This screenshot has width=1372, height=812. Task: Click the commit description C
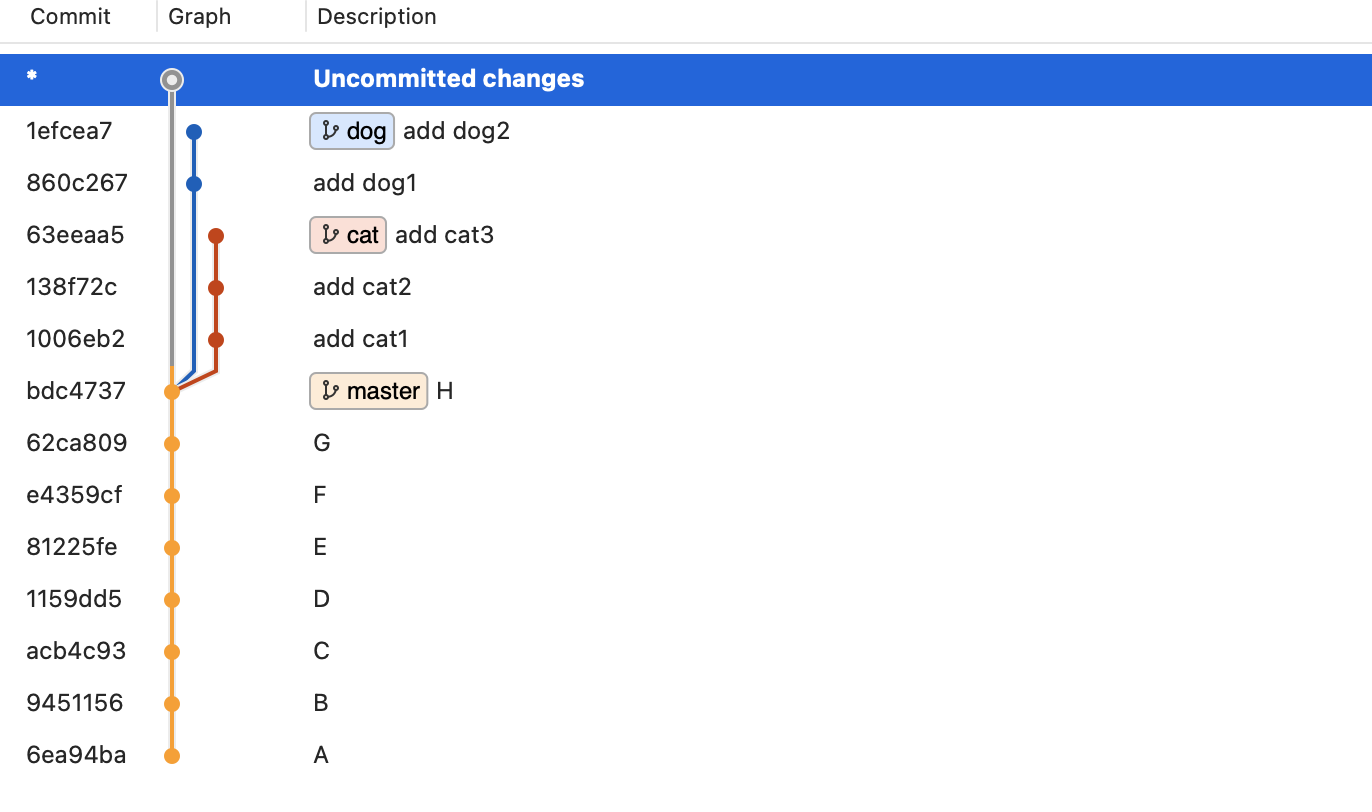click(x=321, y=651)
